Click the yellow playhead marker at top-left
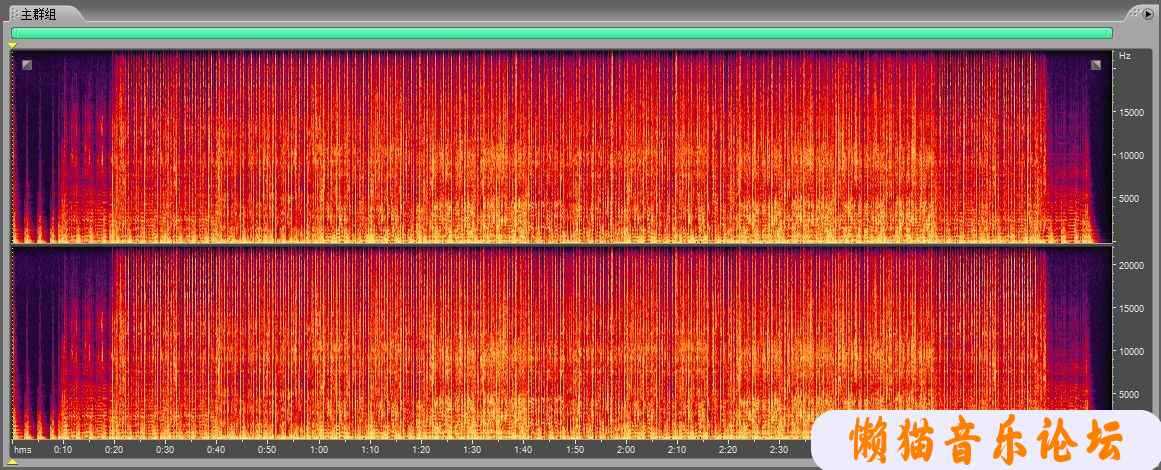1161x470 pixels. 12,45
